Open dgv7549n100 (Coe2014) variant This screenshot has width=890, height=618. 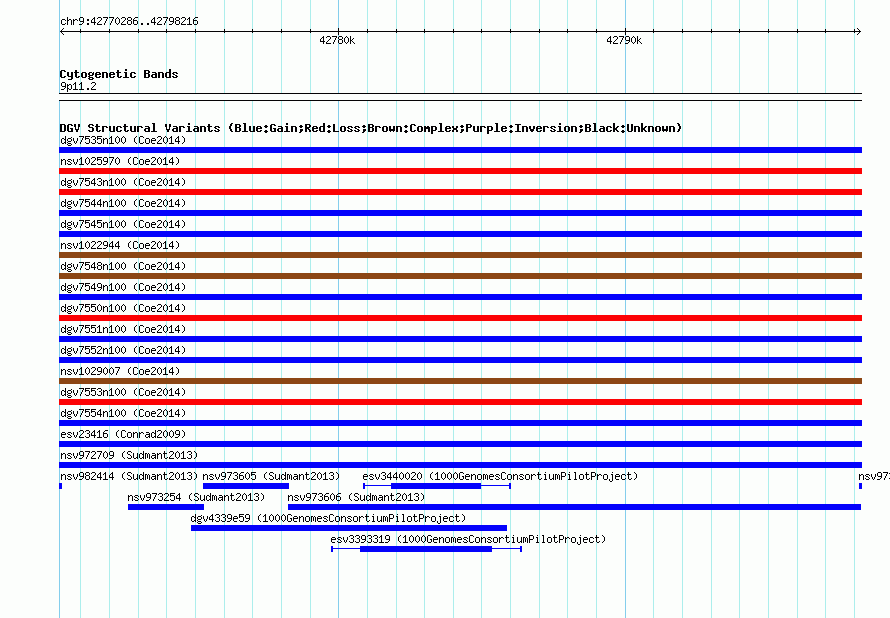click(x=123, y=287)
